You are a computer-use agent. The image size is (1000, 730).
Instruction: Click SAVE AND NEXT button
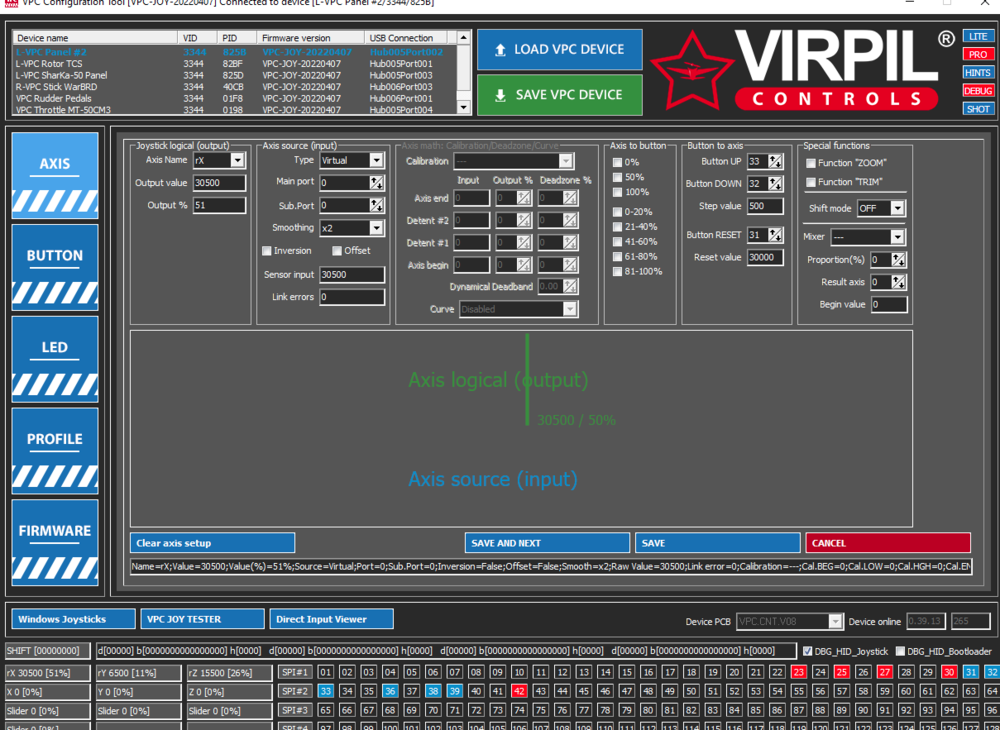pos(547,543)
